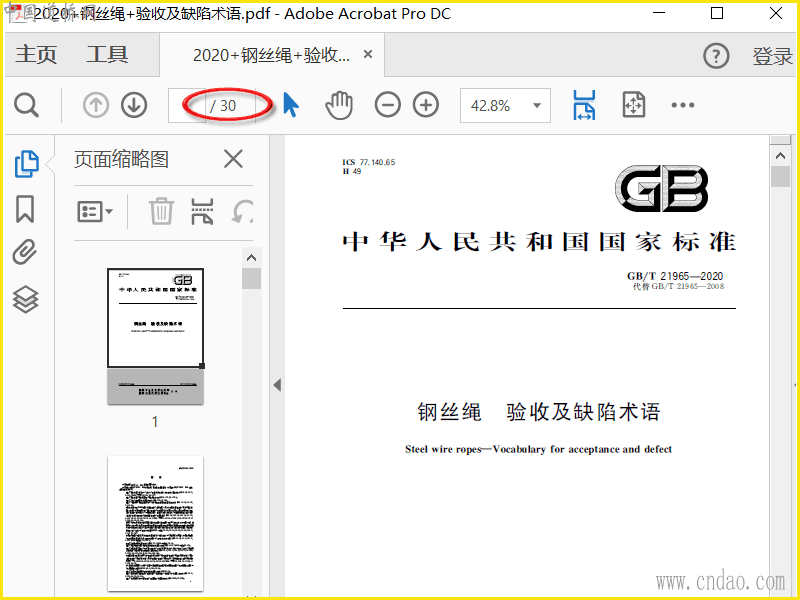Screen dimensions: 800x600
Task: Click the page 1 label under thumbnail
Action: pyautogui.click(x=155, y=422)
